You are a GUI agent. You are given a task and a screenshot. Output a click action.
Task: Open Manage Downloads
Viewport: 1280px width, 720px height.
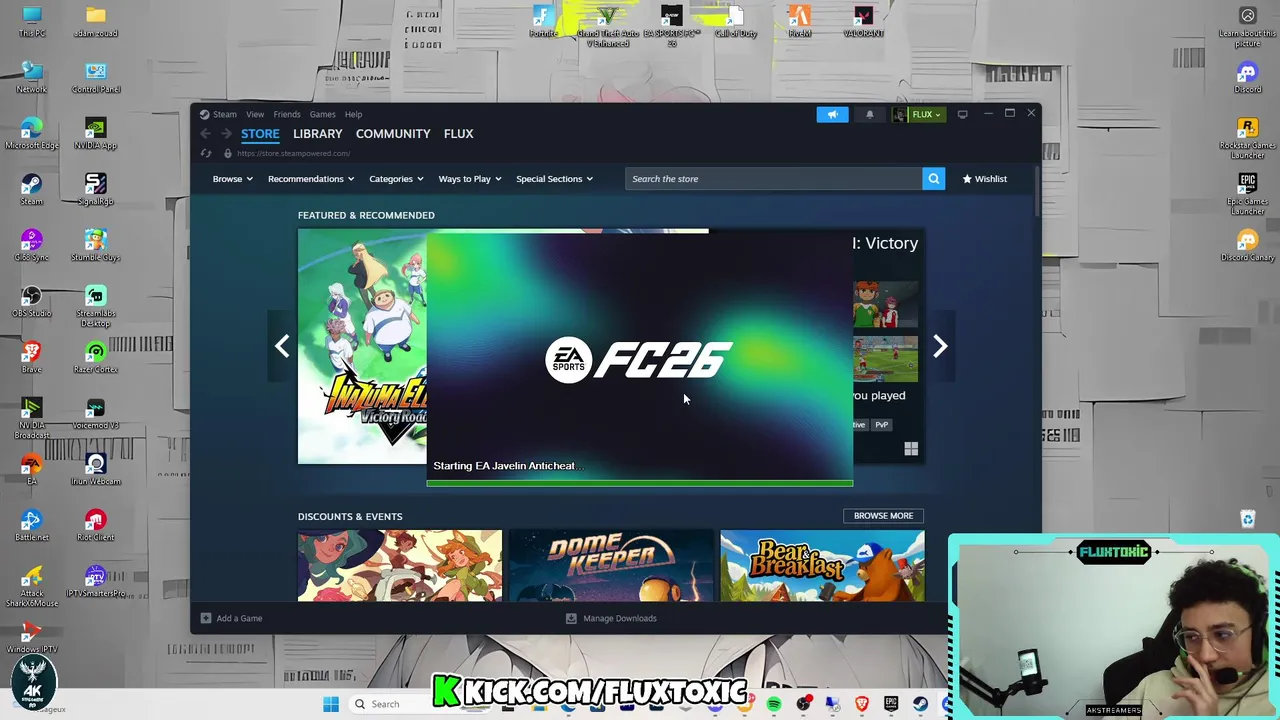pyautogui.click(x=611, y=618)
